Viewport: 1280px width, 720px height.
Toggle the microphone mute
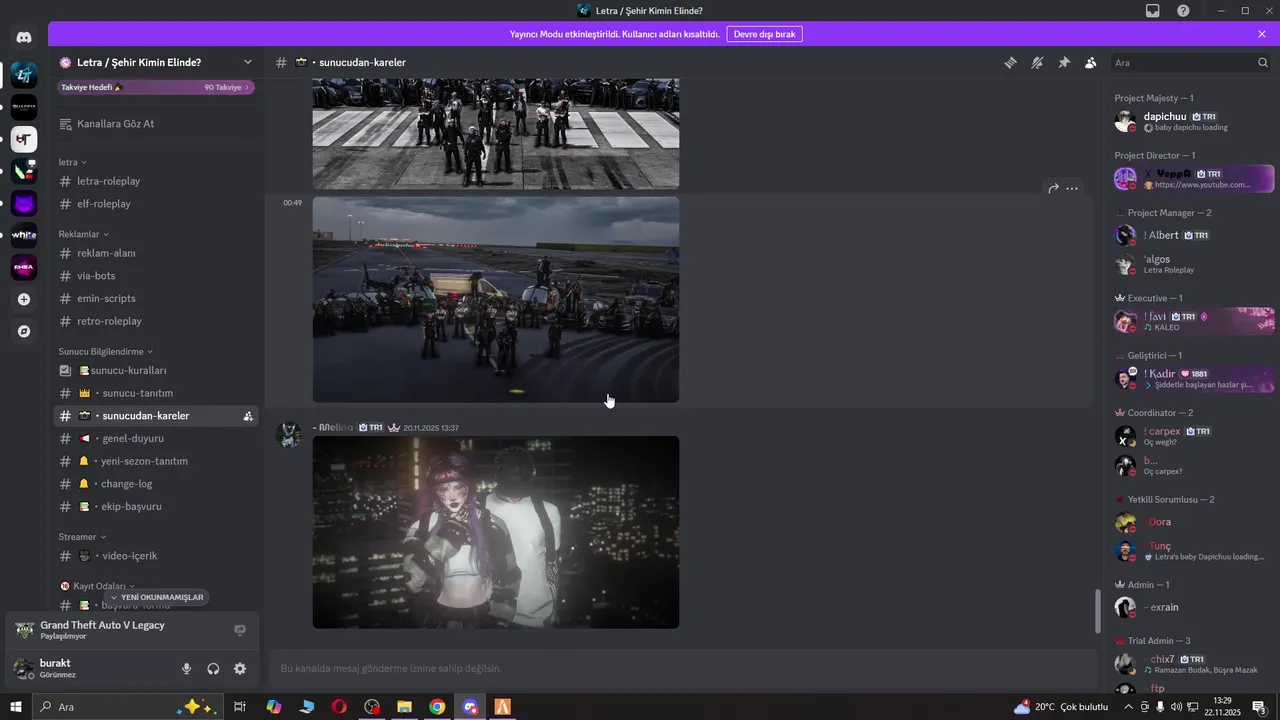pos(186,669)
